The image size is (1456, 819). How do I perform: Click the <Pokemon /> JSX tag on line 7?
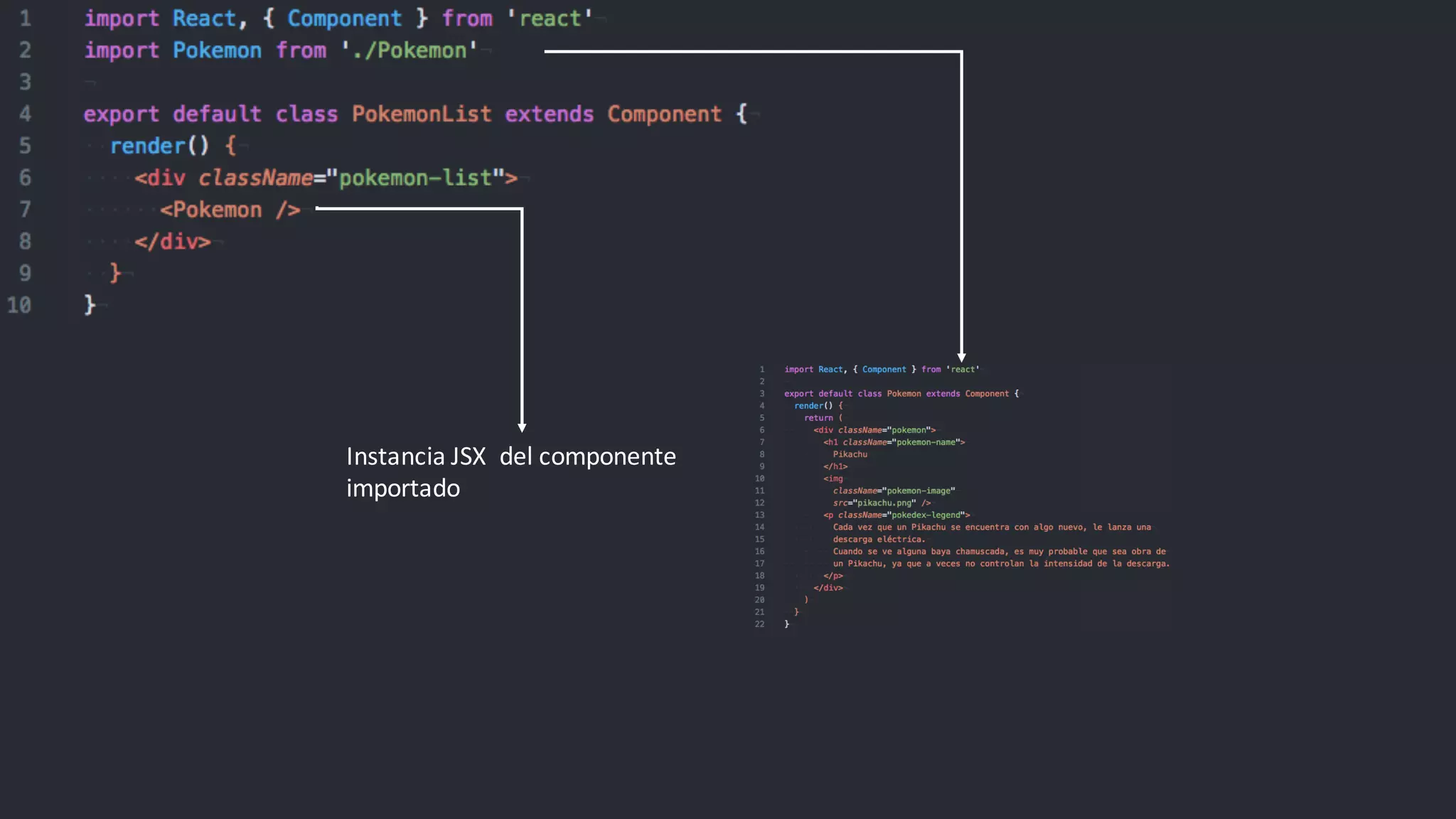coord(230,210)
